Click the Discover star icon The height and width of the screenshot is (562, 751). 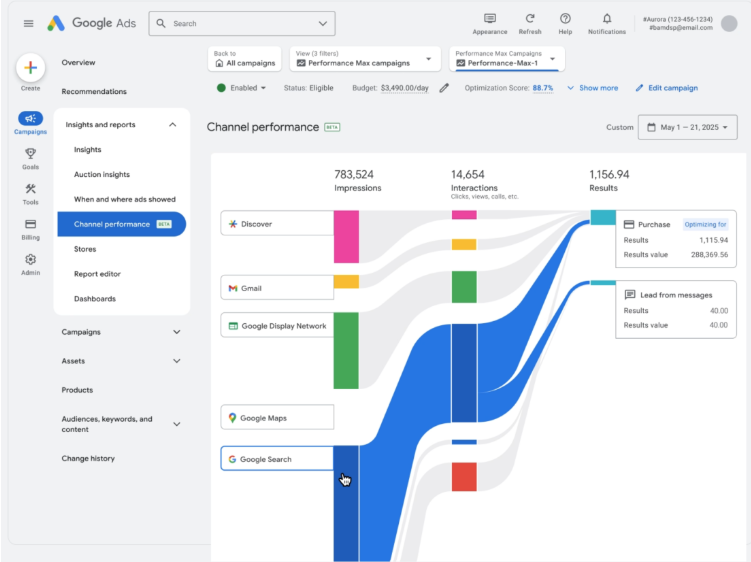point(233,224)
